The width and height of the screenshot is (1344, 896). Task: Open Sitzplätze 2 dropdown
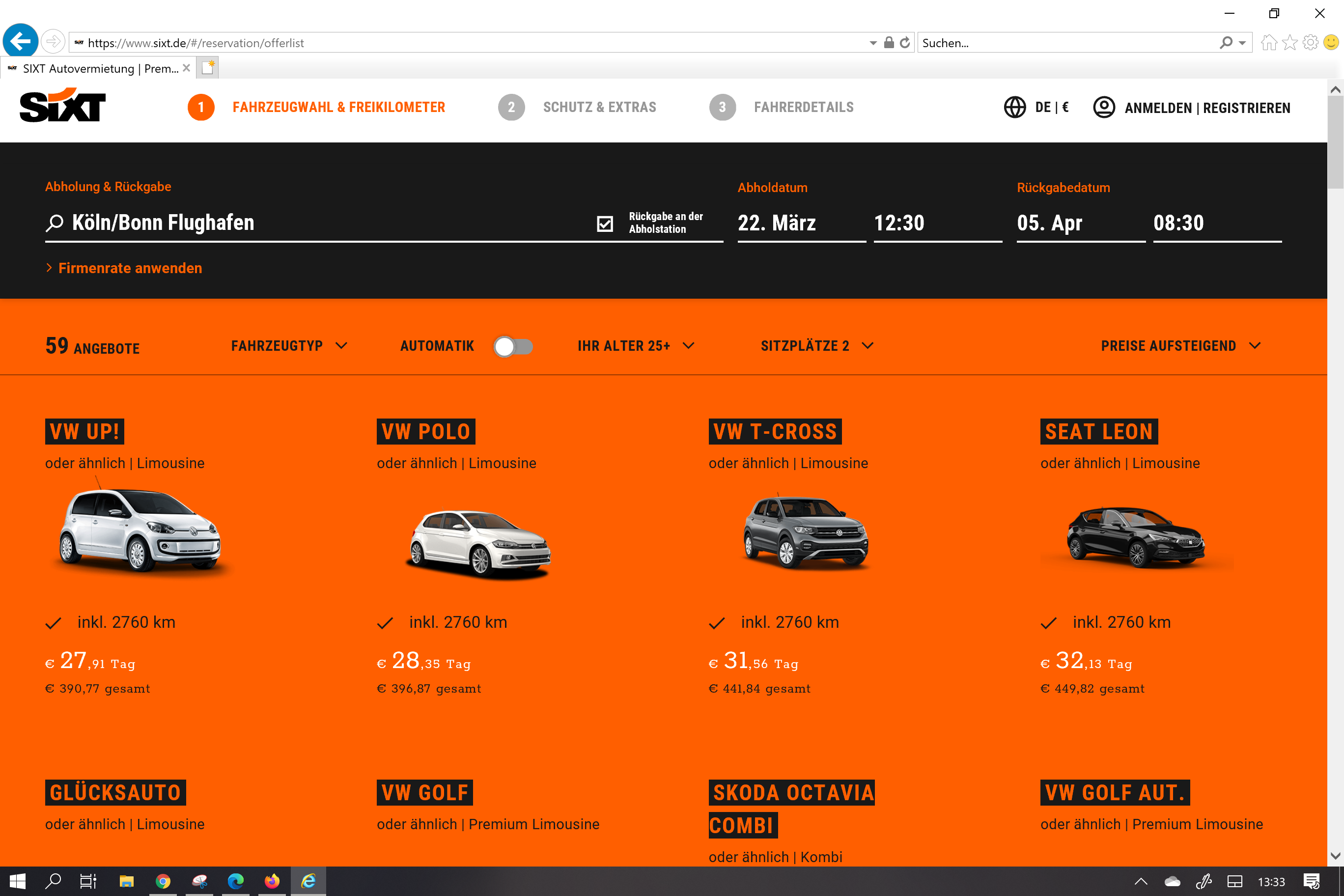817,346
